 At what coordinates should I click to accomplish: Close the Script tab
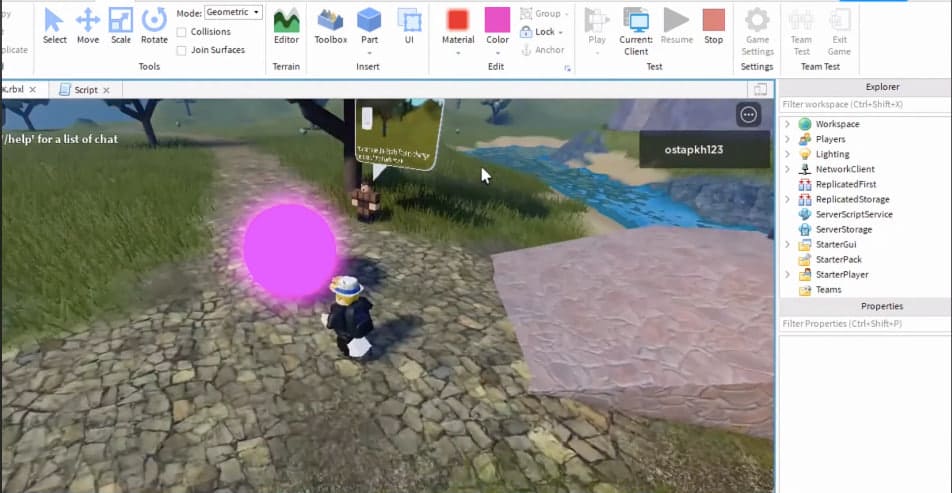pos(106,90)
